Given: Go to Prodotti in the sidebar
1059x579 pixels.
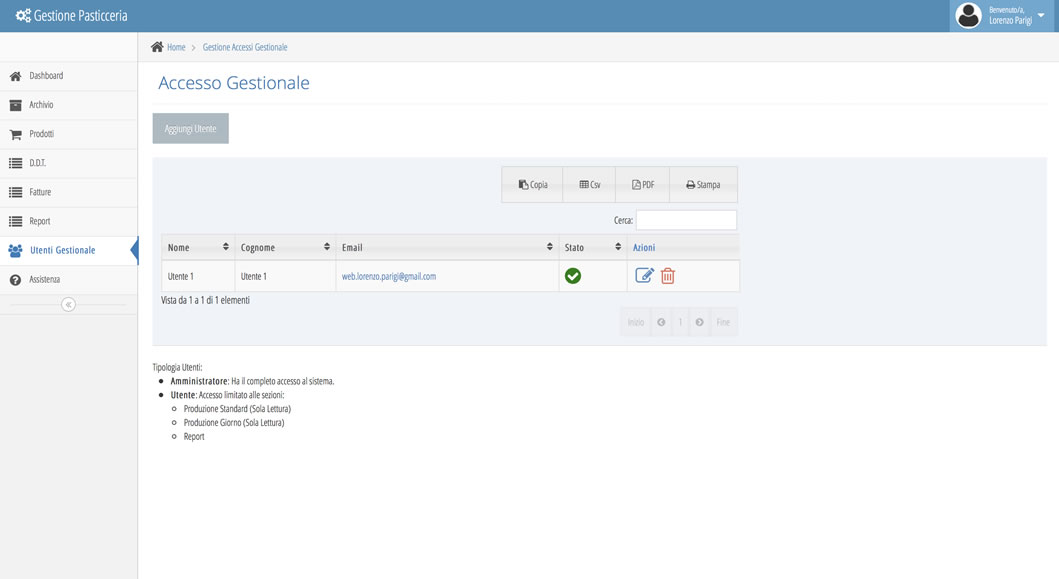Looking at the screenshot, I should [41, 134].
